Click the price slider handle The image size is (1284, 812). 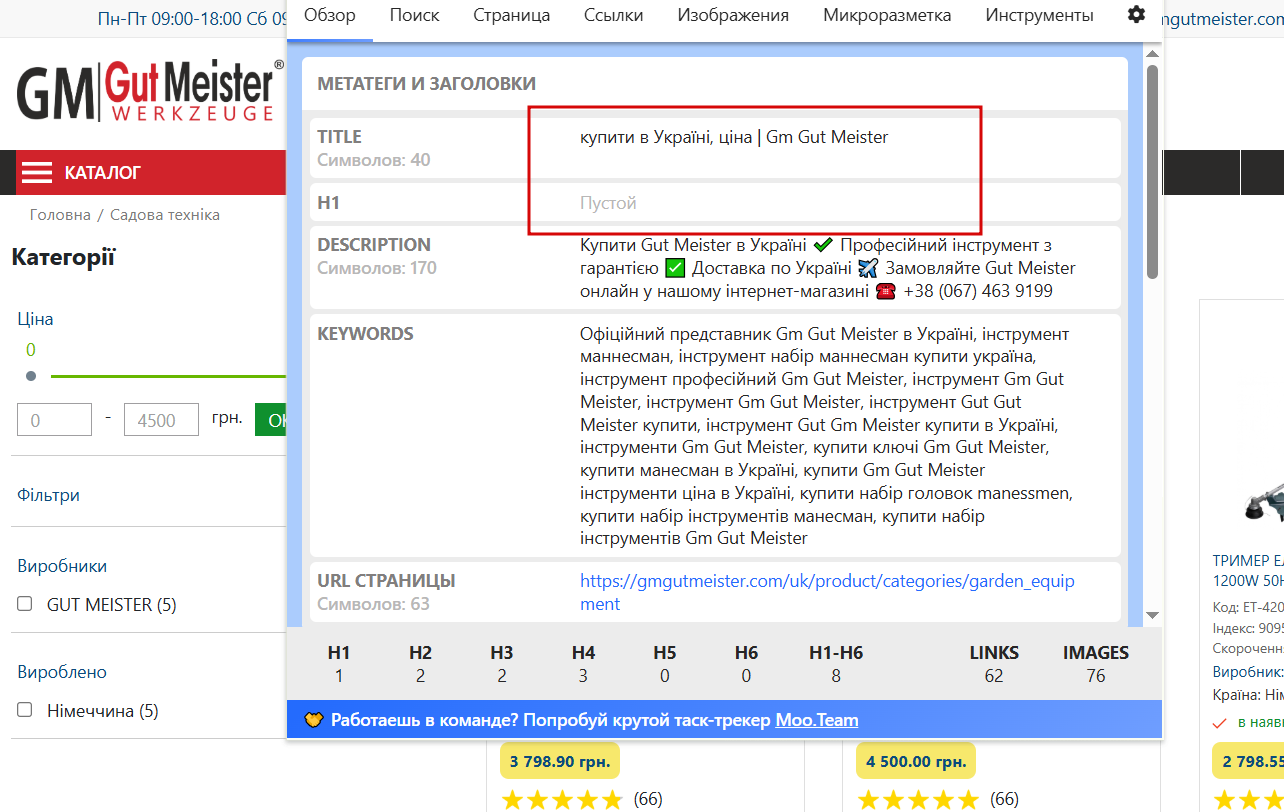tap(31, 376)
